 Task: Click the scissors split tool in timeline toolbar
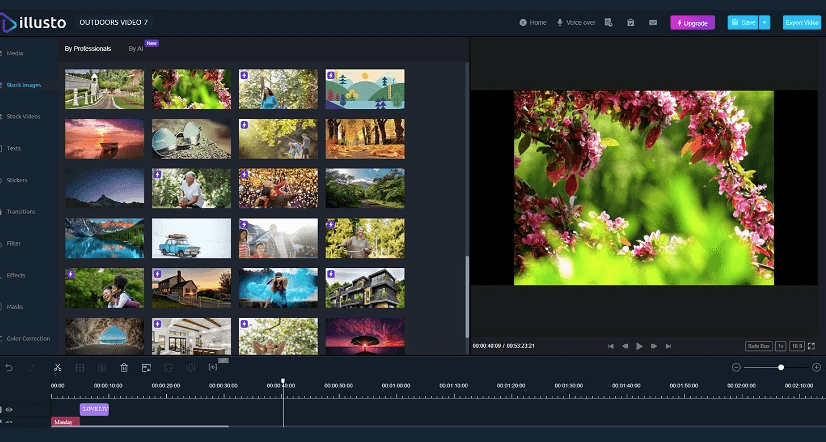pos(58,368)
